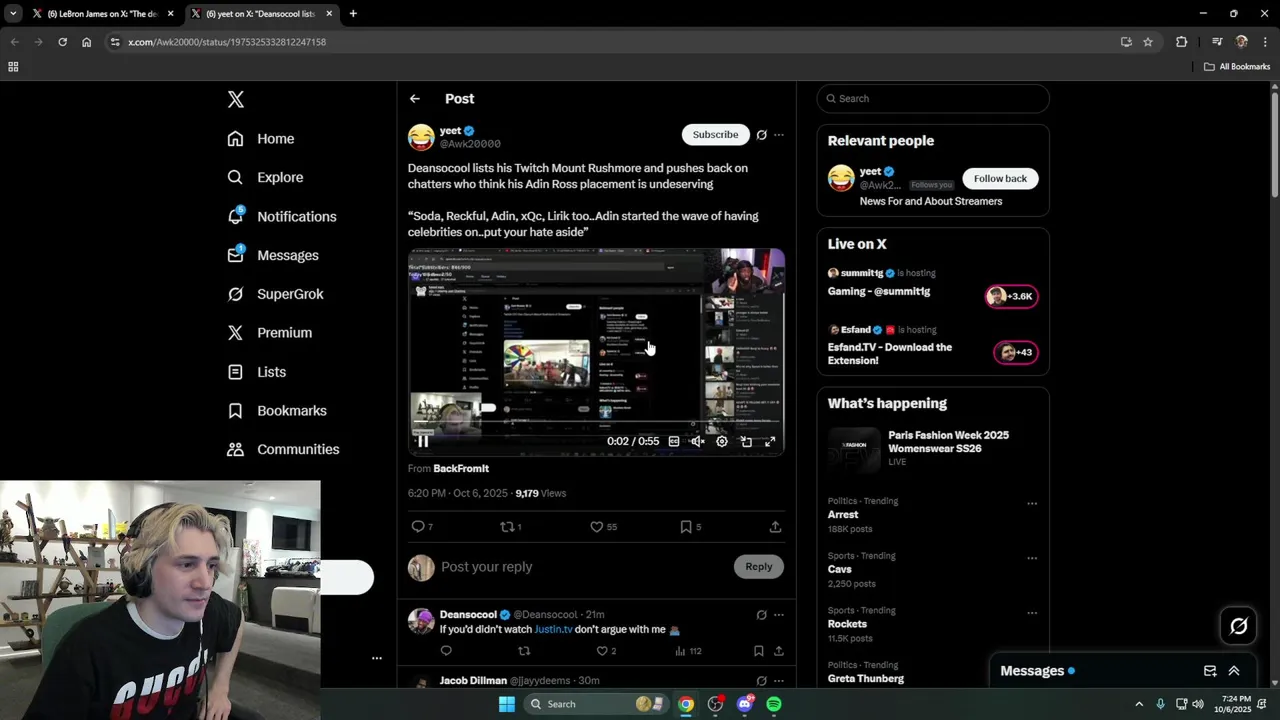Click Grok icon on yeet's post
Screen dimensions: 1280x720
tap(761, 135)
